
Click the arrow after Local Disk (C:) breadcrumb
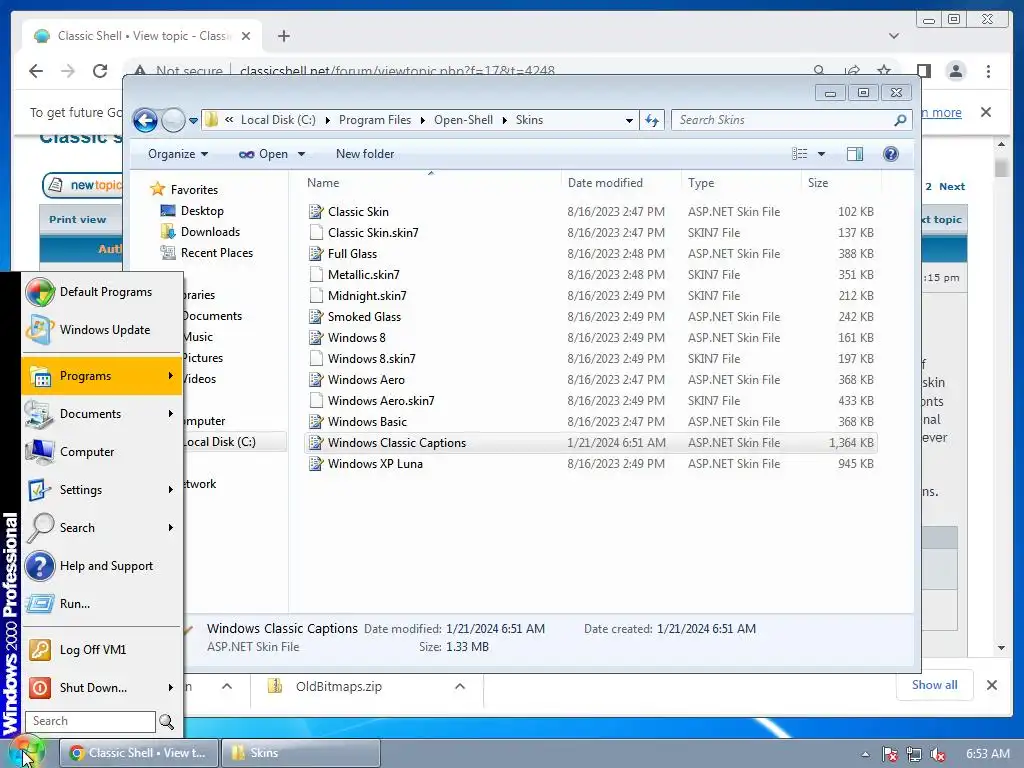tap(327, 120)
